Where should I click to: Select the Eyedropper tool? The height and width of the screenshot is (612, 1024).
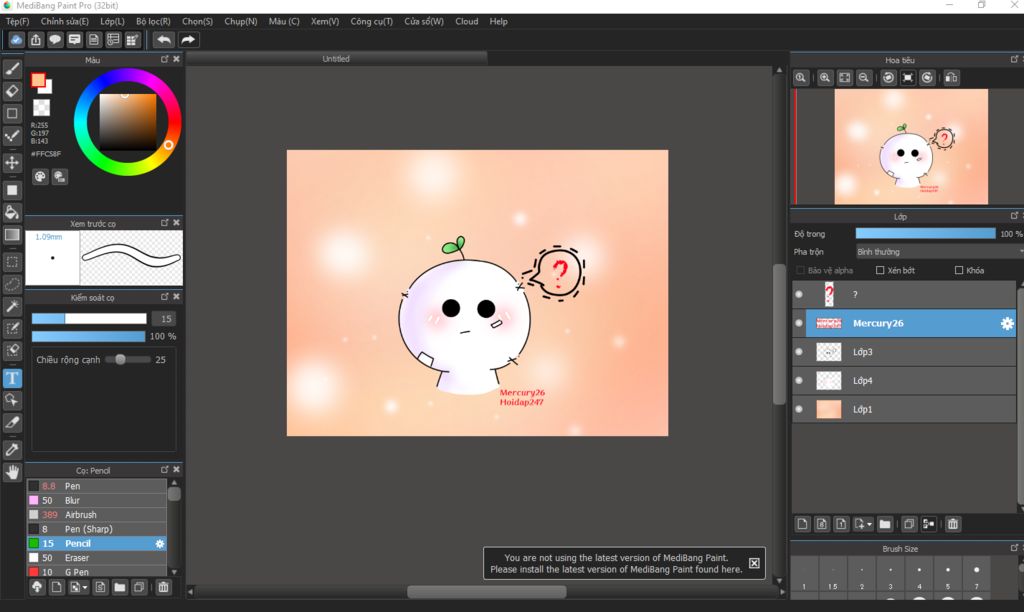coord(12,449)
